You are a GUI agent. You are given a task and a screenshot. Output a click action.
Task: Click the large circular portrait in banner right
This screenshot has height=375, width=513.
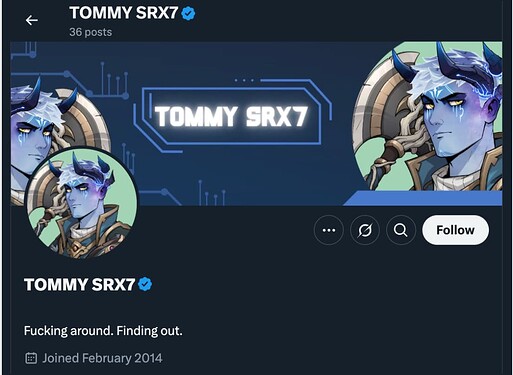click(428, 116)
